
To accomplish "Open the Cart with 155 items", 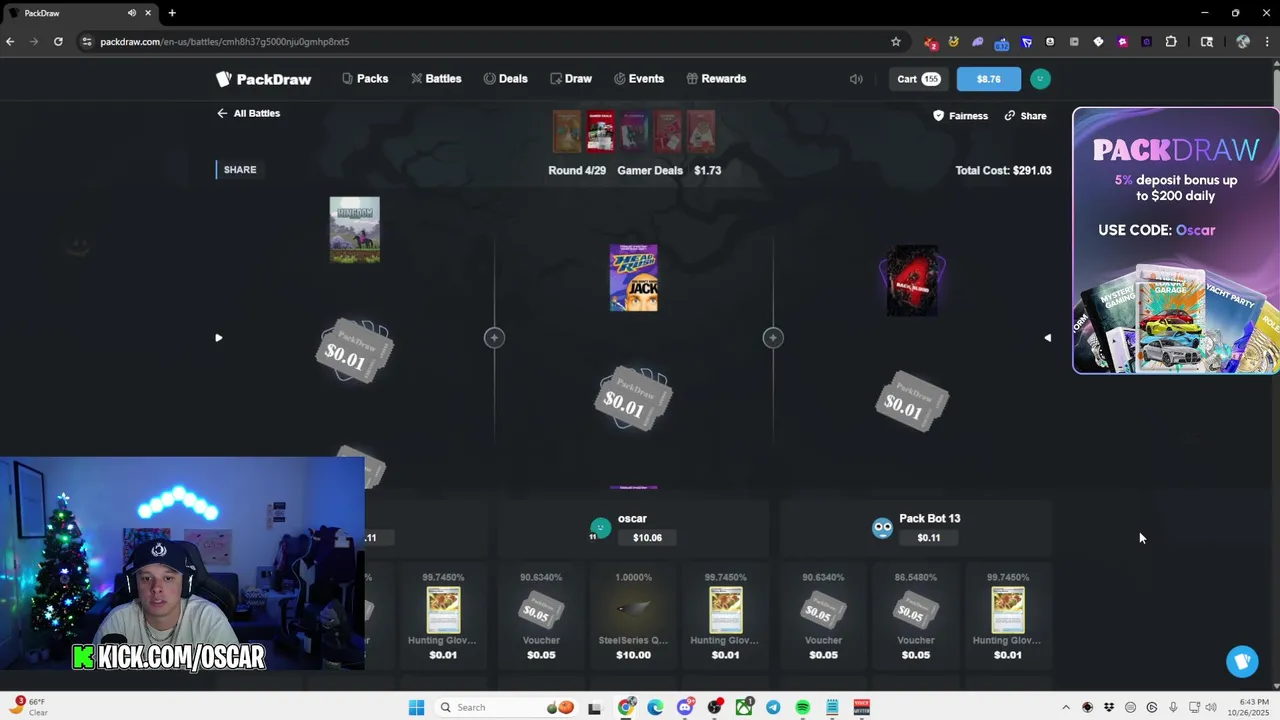I will point(918,79).
